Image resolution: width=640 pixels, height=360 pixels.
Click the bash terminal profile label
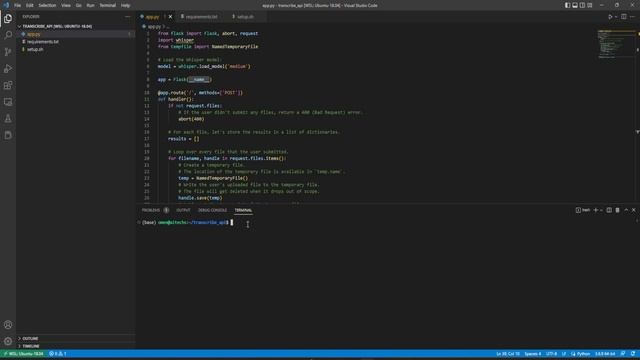coord(583,210)
